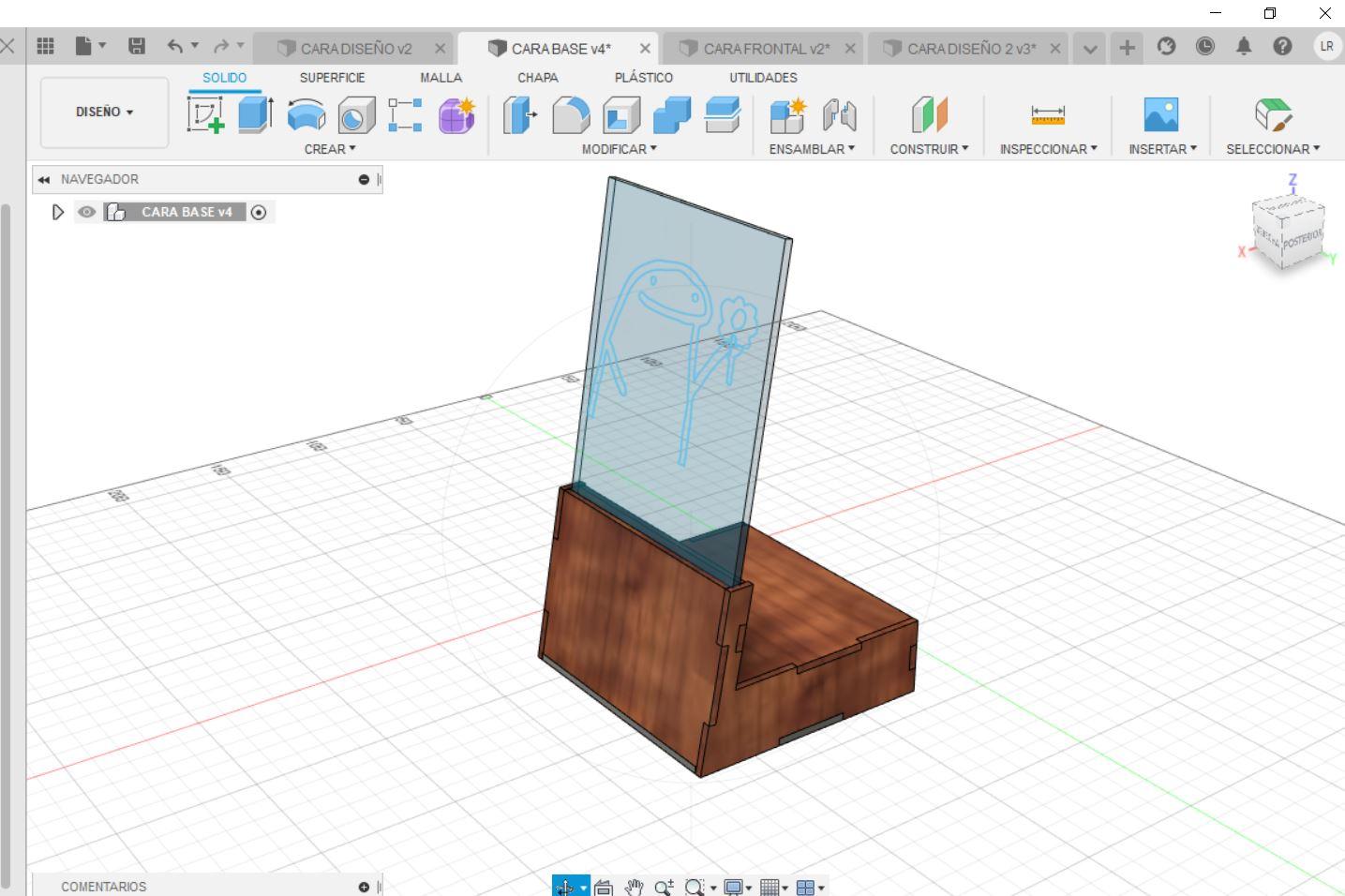
Task: Activate the Zoom tool
Action: tap(664, 887)
